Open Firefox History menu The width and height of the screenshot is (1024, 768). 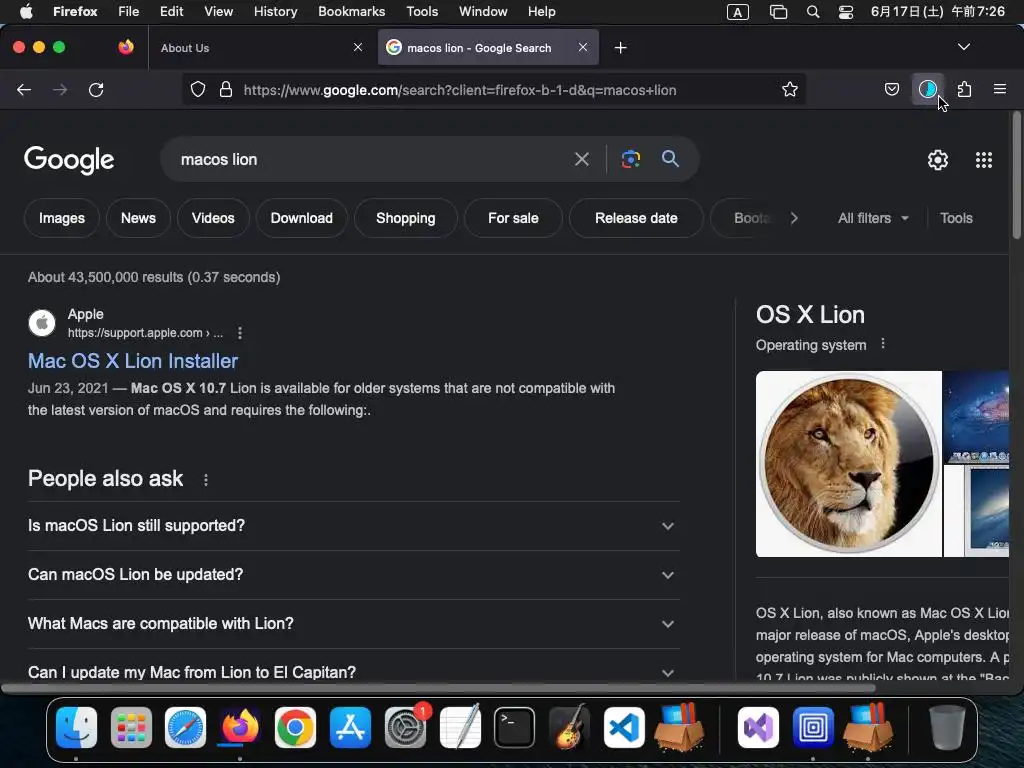point(275,12)
